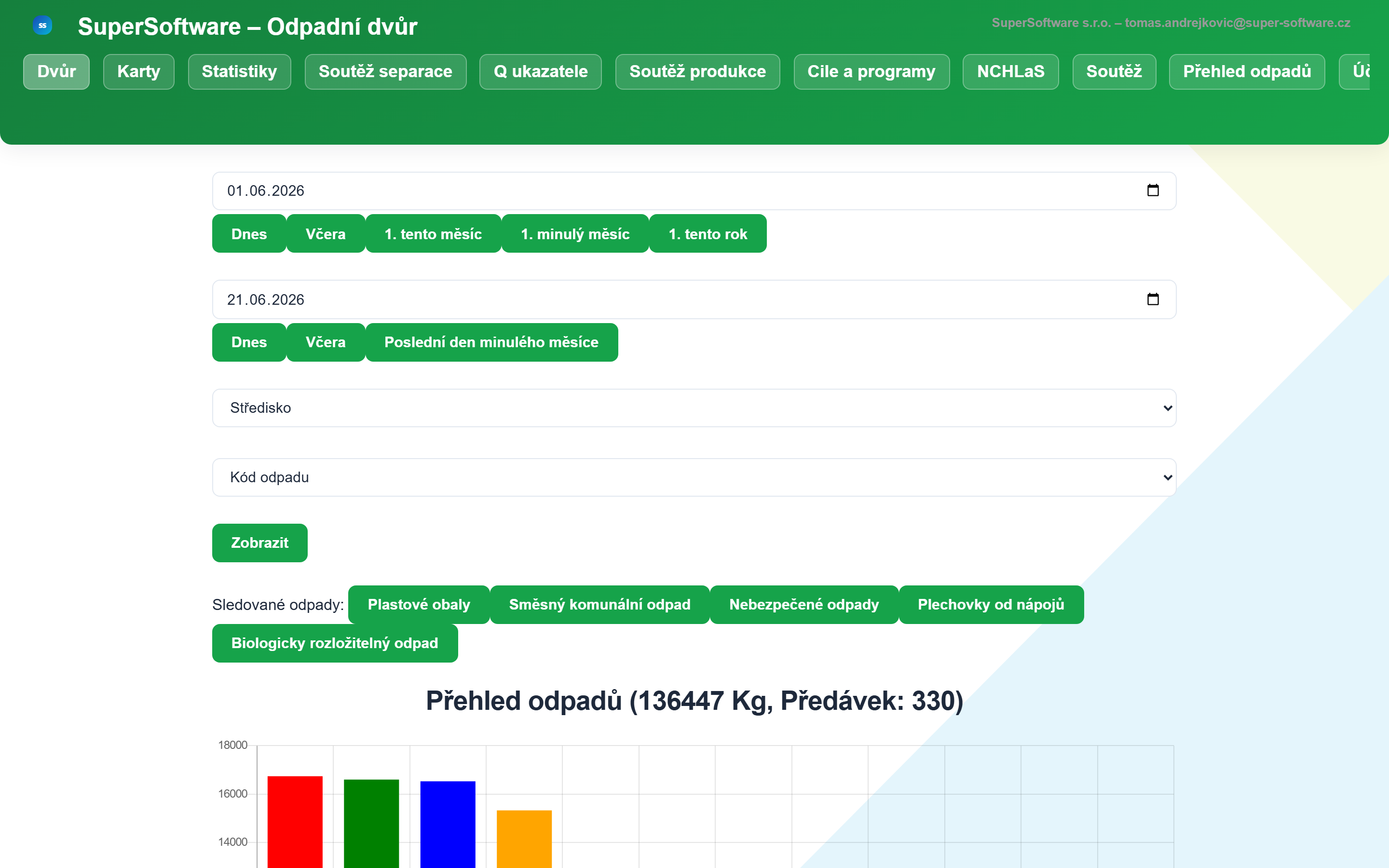Select the Soutěž produkce tab
Screen dimensions: 1389x868
pos(697,72)
